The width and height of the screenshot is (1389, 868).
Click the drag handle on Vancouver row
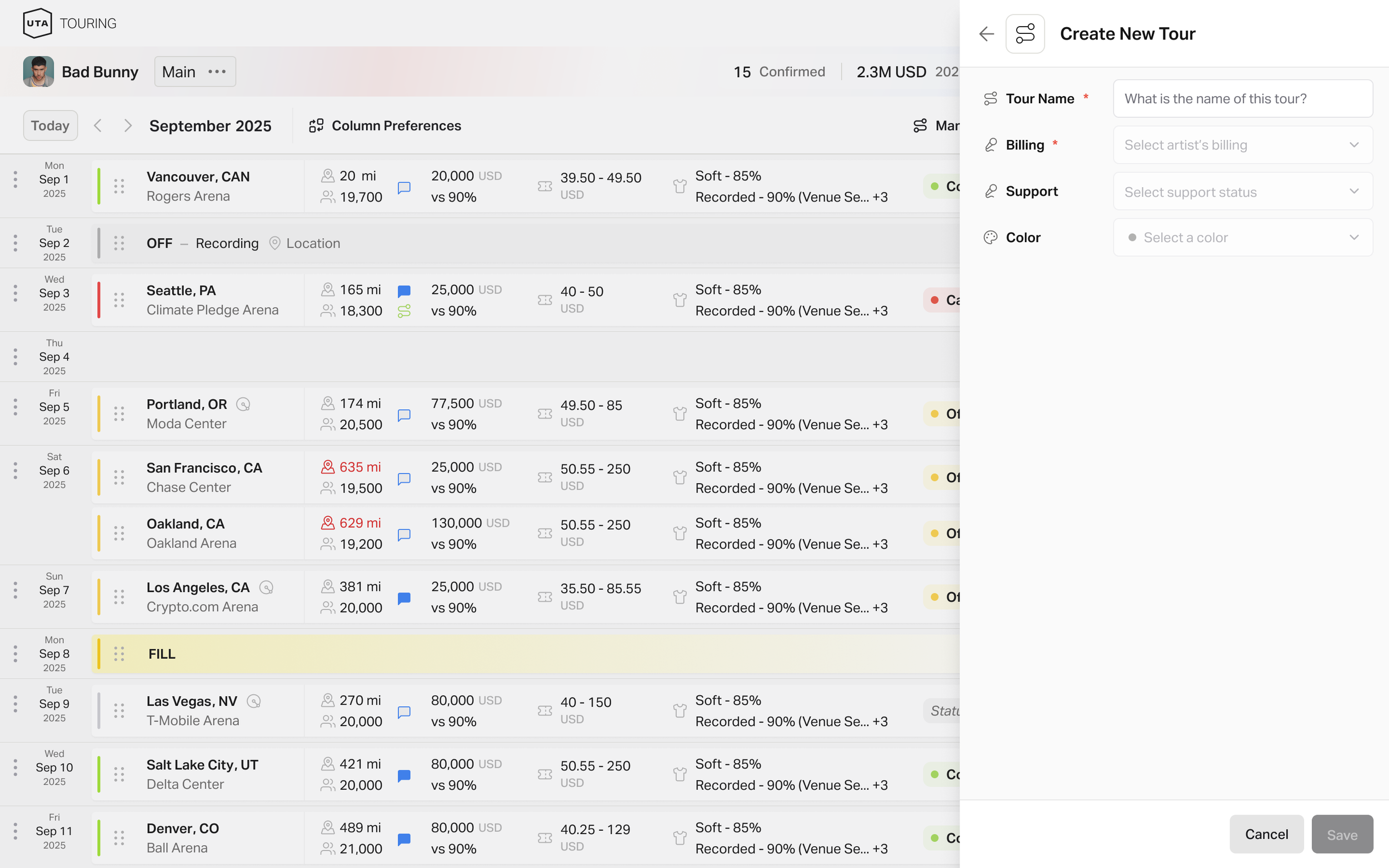tap(119, 186)
